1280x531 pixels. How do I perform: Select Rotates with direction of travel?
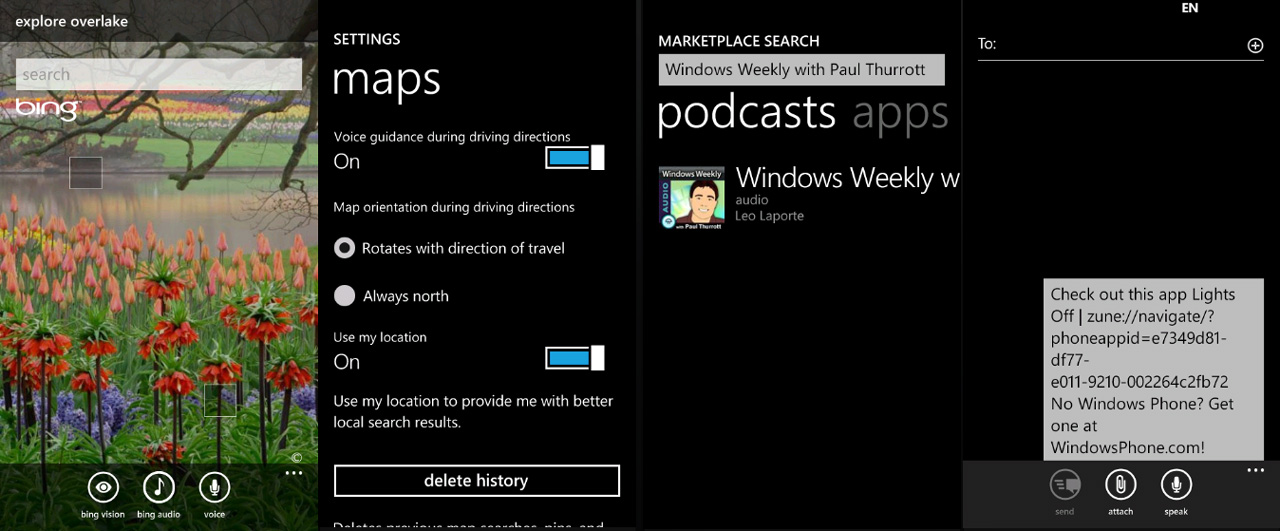(449, 248)
